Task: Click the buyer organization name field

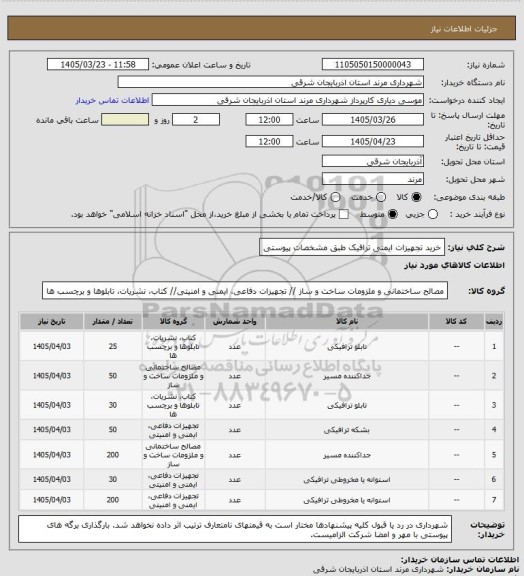Action: click(270, 82)
